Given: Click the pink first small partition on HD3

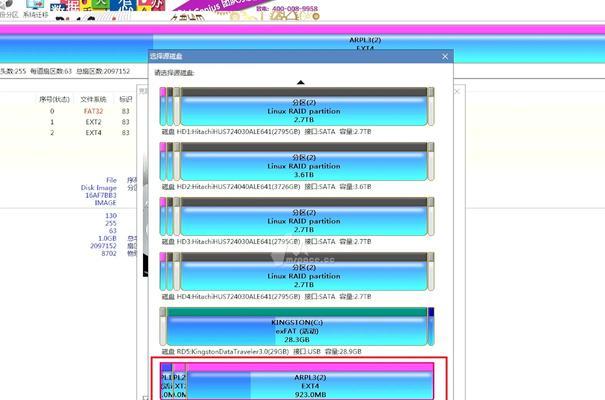Looking at the screenshot, I should (163, 217).
